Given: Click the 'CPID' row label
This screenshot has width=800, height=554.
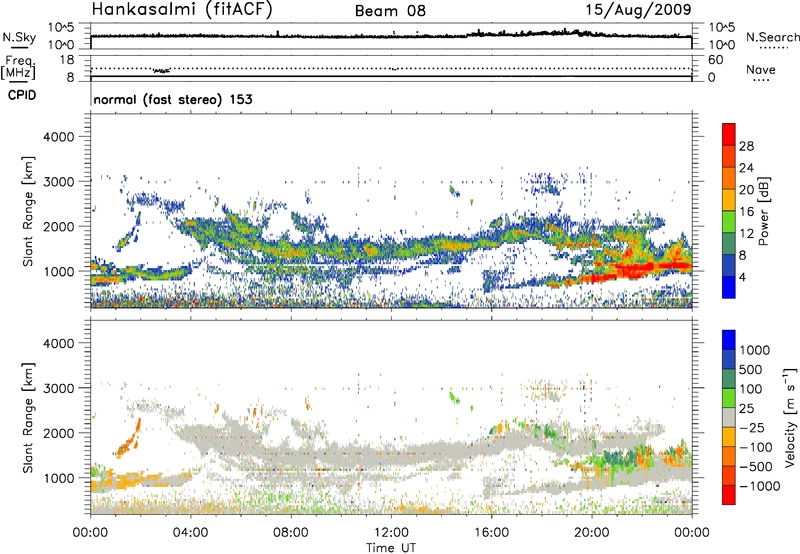Looking at the screenshot, I should [22, 95].
